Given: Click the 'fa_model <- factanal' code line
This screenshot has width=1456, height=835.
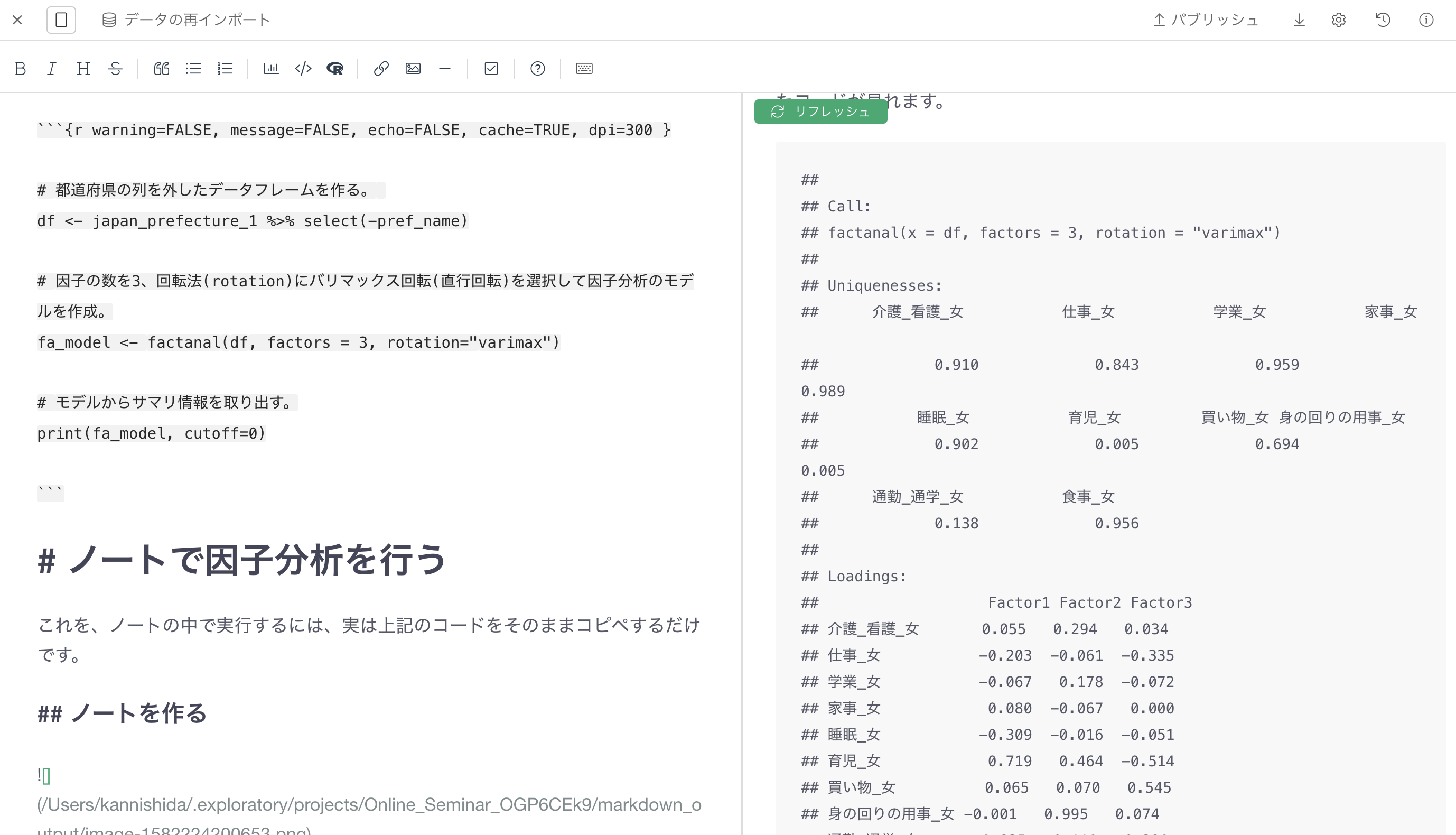Looking at the screenshot, I should (x=298, y=343).
